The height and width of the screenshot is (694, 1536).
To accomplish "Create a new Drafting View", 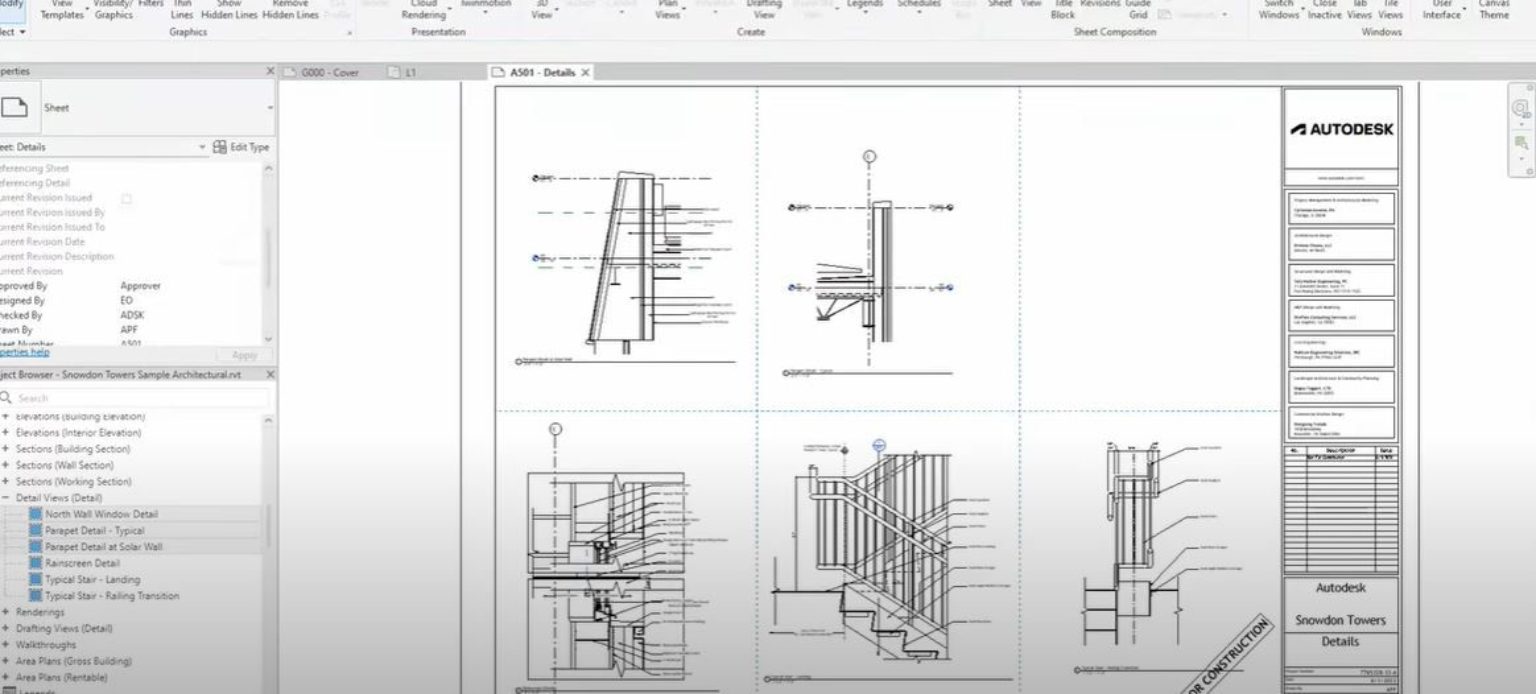I will point(764,10).
